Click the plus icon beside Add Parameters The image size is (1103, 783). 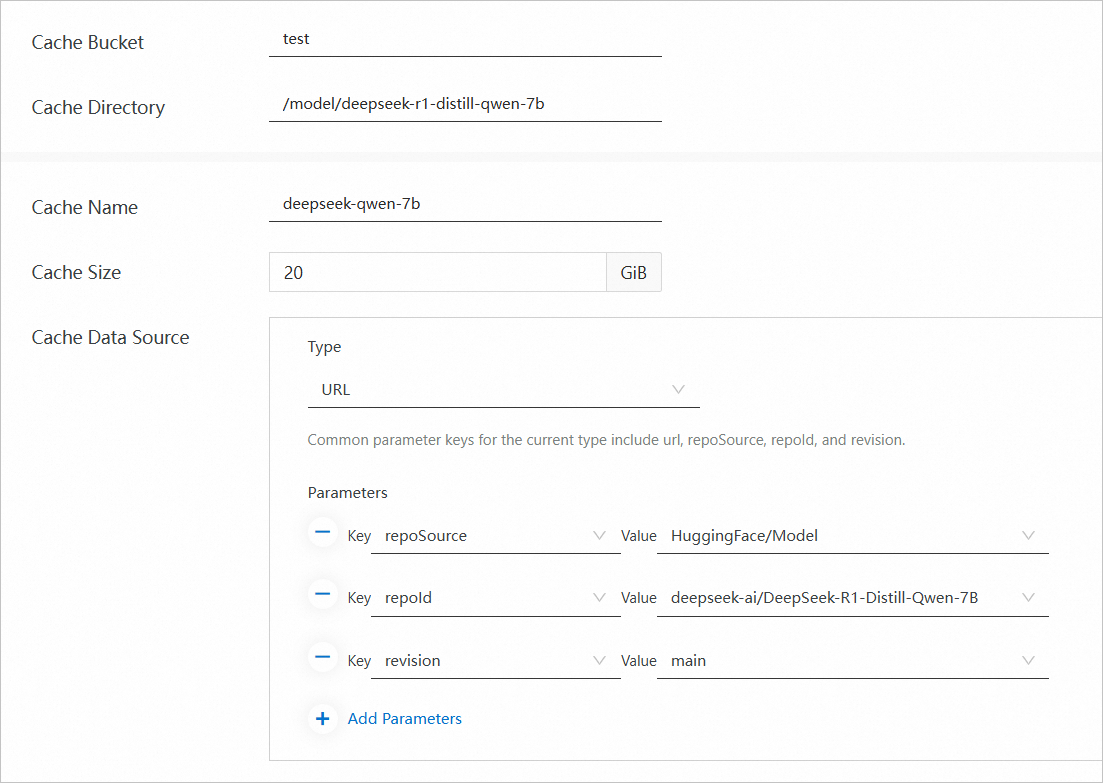click(x=322, y=718)
